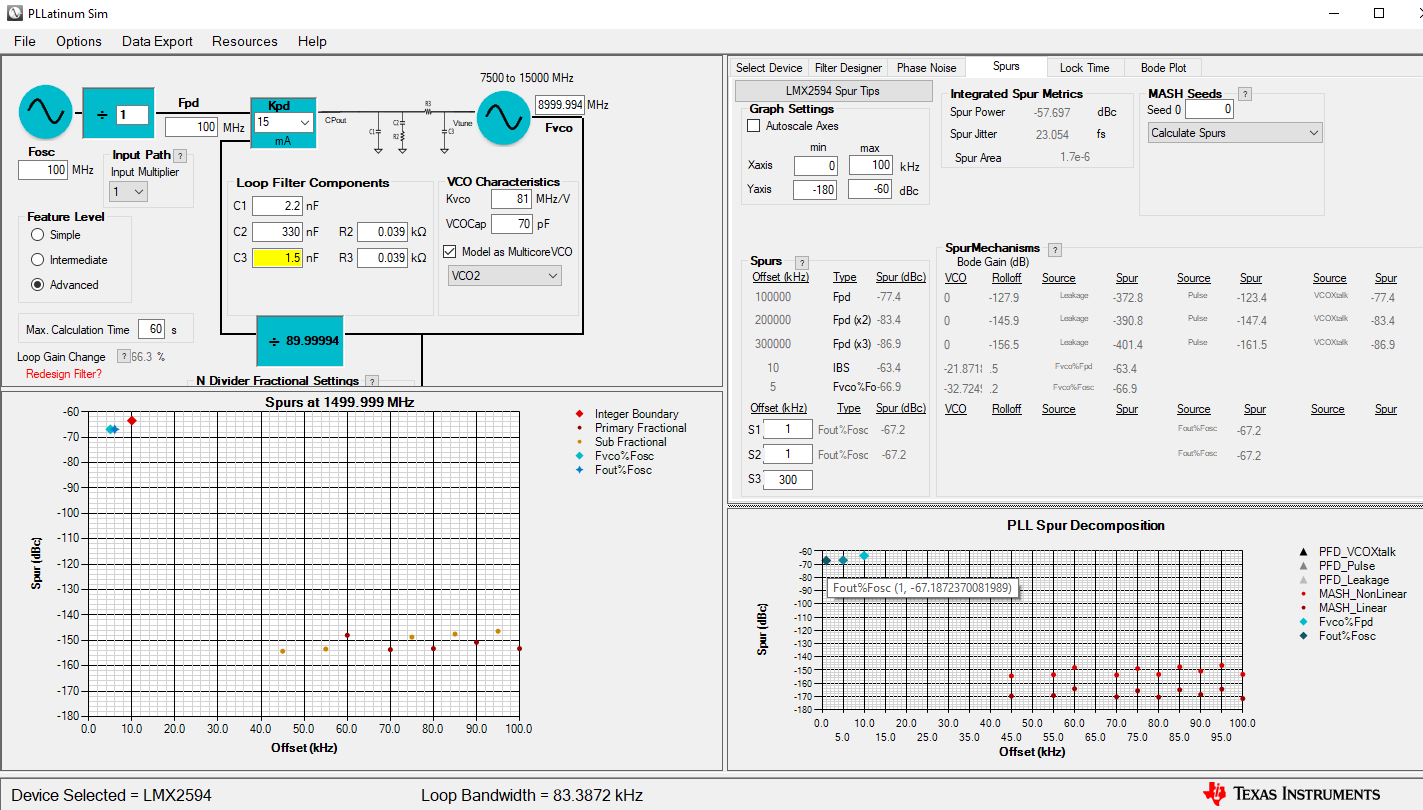Image resolution: width=1423 pixels, height=810 pixels.
Task: Click the Device Selected = LMX2594 status text
Action: pos(111,796)
